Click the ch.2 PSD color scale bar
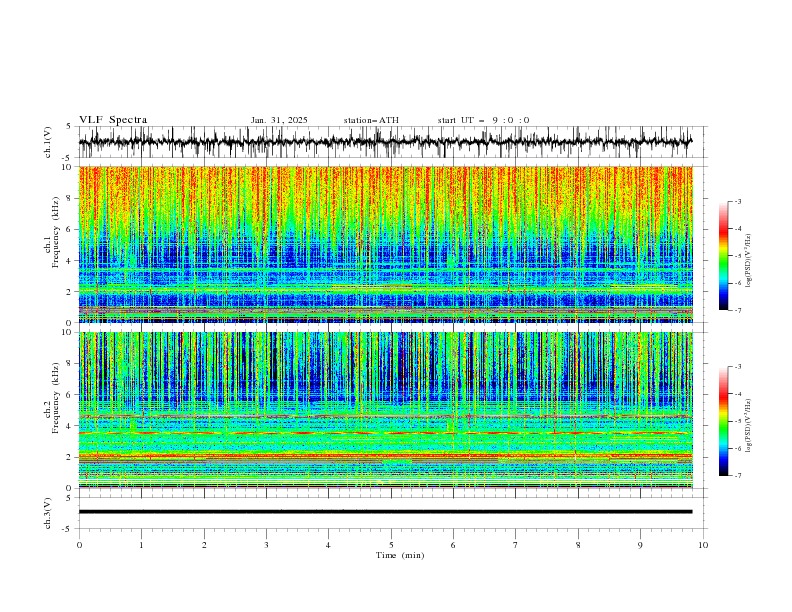The height and width of the screenshot is (612, 792). (723, 421)
